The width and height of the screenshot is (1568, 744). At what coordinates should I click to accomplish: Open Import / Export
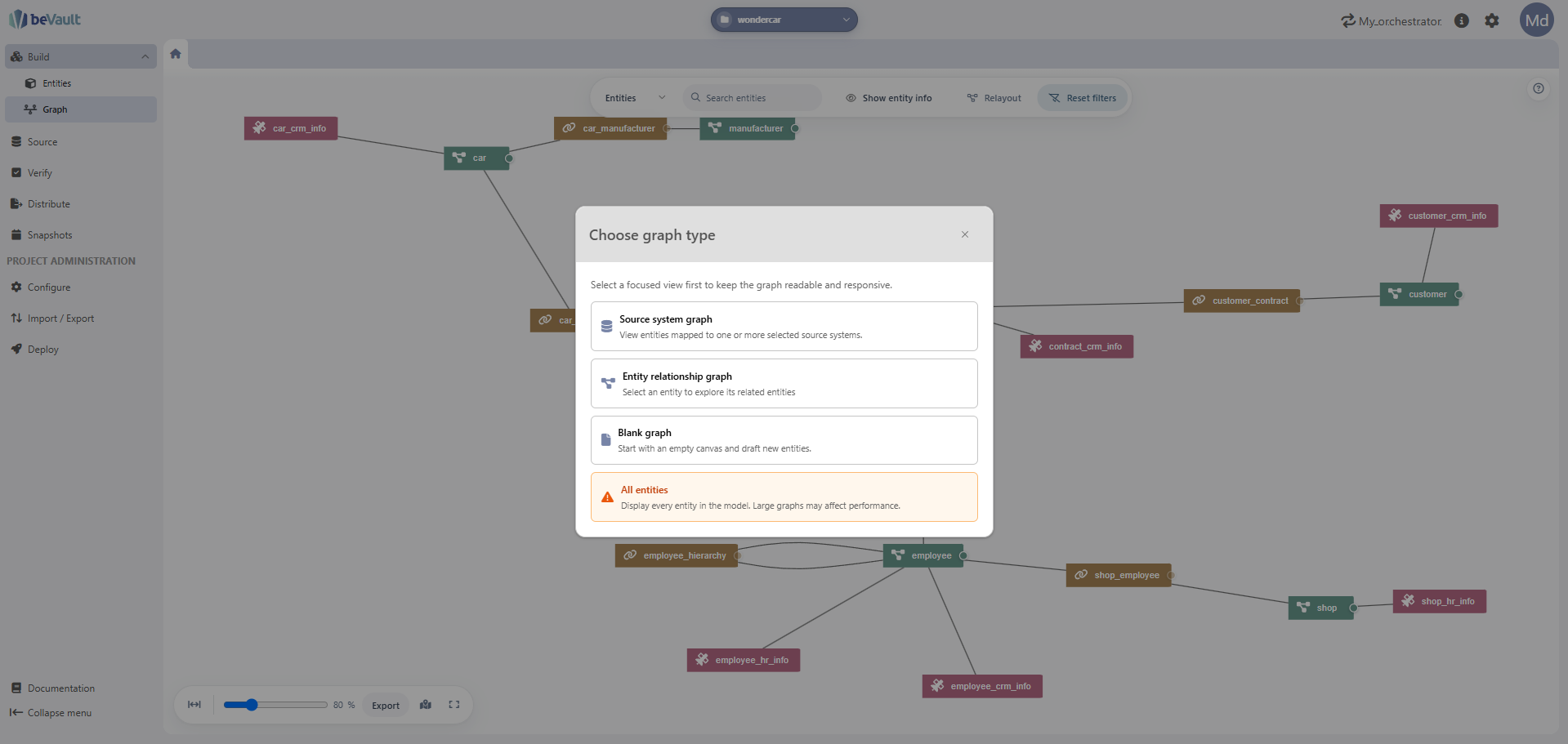click(80, 319)
